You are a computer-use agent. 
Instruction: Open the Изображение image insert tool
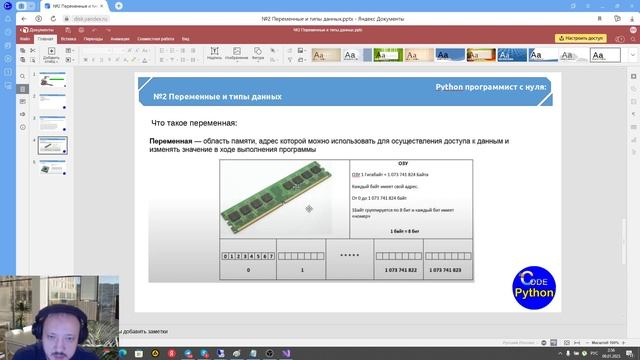pyautogui.click(x=237, y=53)
